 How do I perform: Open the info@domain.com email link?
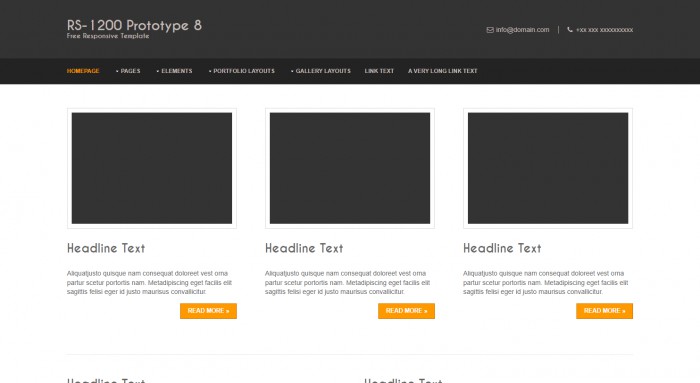pyautogui.click(x=522, y=30)
